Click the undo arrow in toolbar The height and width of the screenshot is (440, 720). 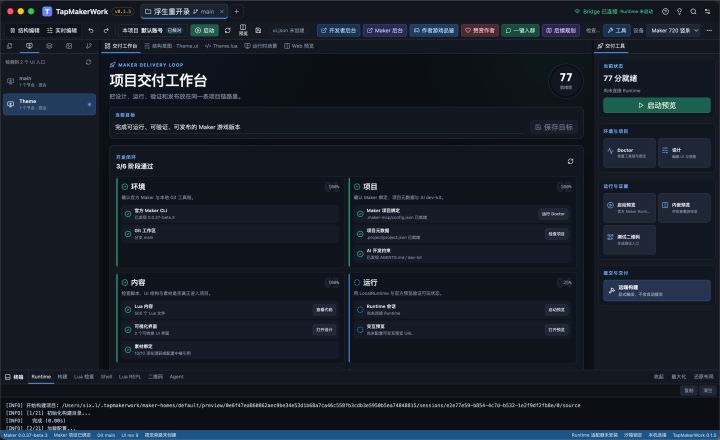click(91, 30)
